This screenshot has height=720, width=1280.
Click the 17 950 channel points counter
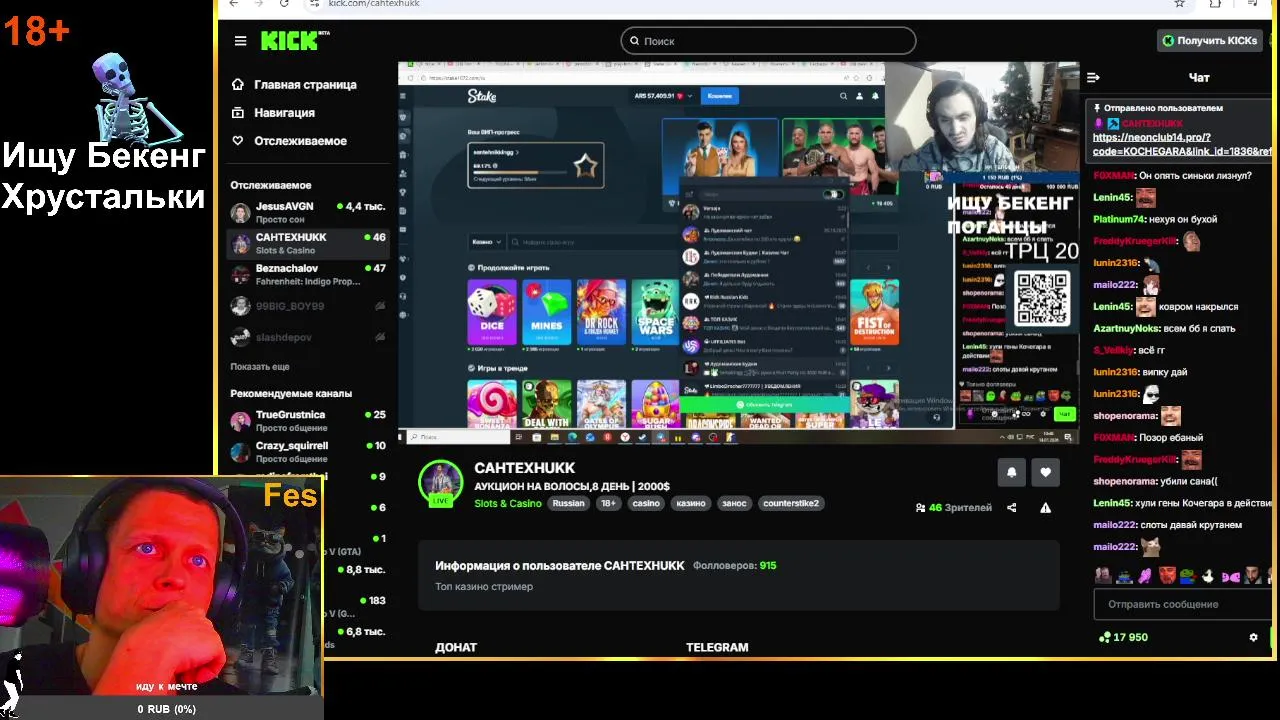(x=1123, y=637)
